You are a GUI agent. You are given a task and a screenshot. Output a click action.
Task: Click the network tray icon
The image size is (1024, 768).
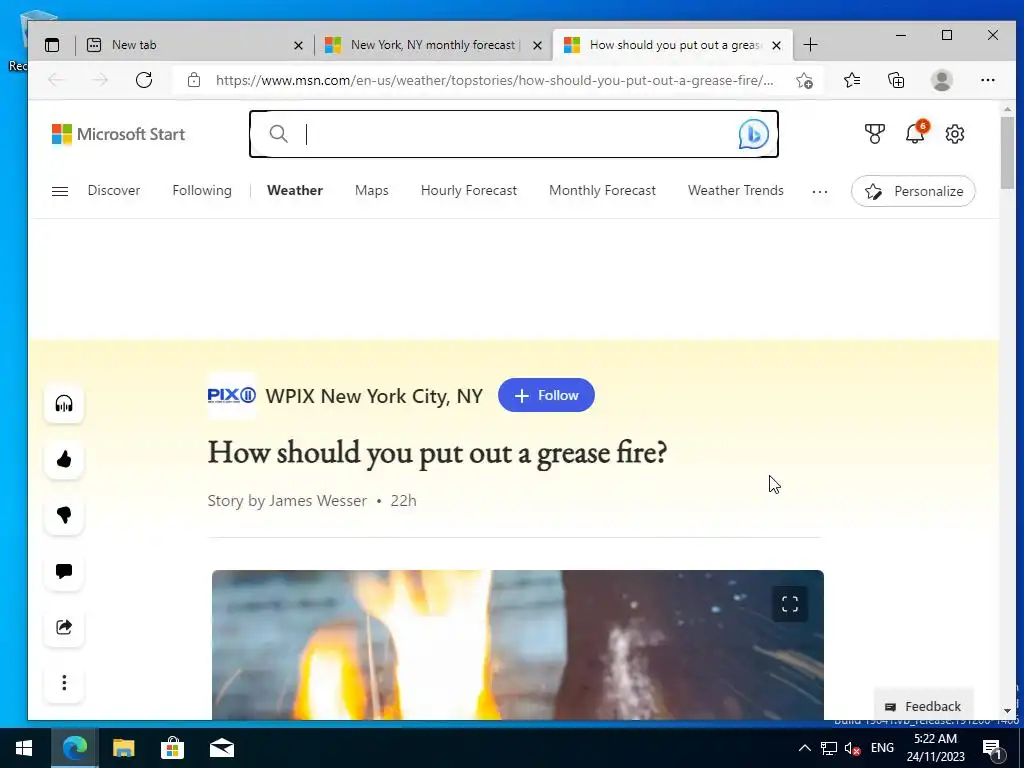pos(829,748)
